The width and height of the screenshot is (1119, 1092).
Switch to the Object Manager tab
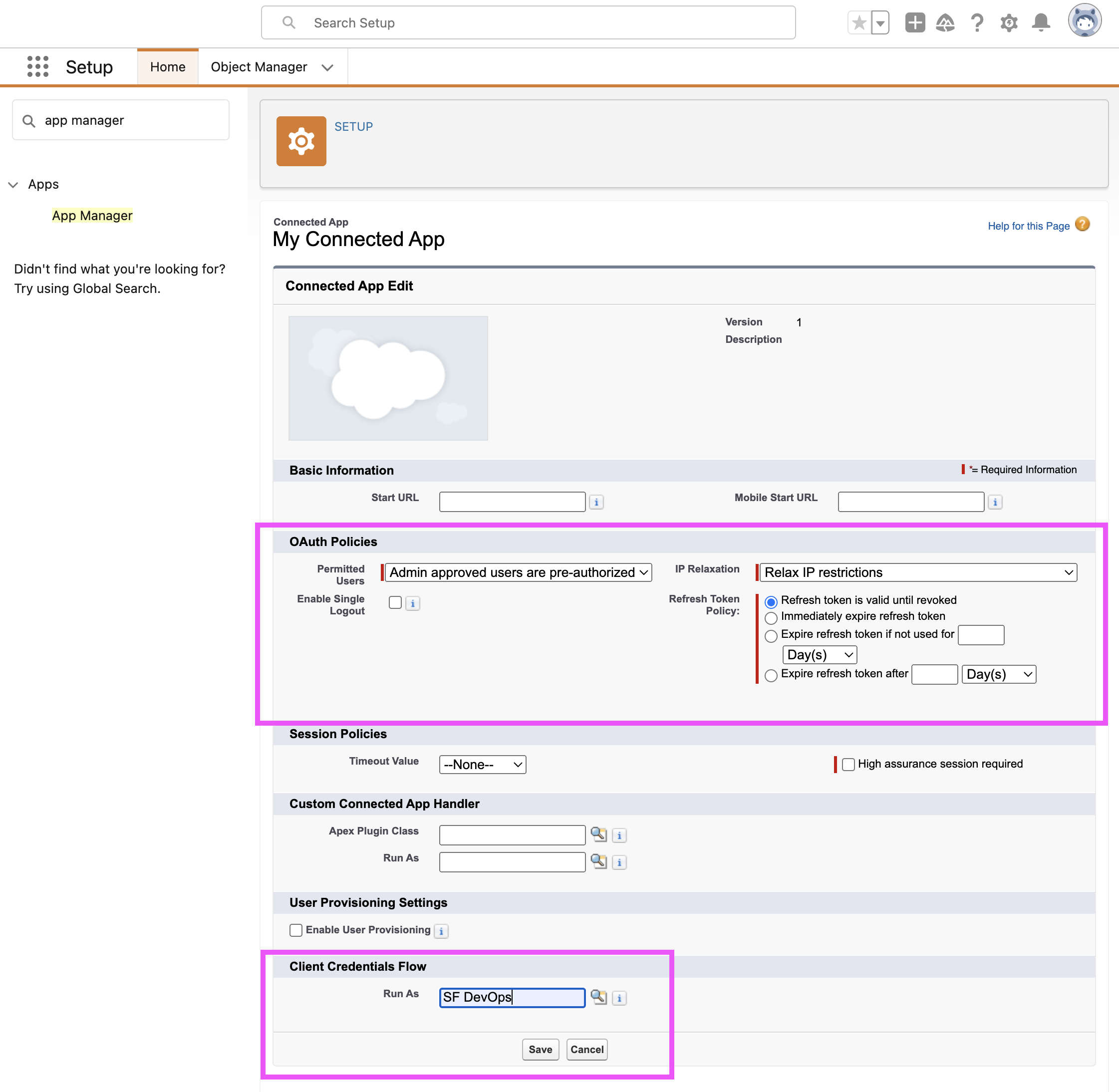259,67
